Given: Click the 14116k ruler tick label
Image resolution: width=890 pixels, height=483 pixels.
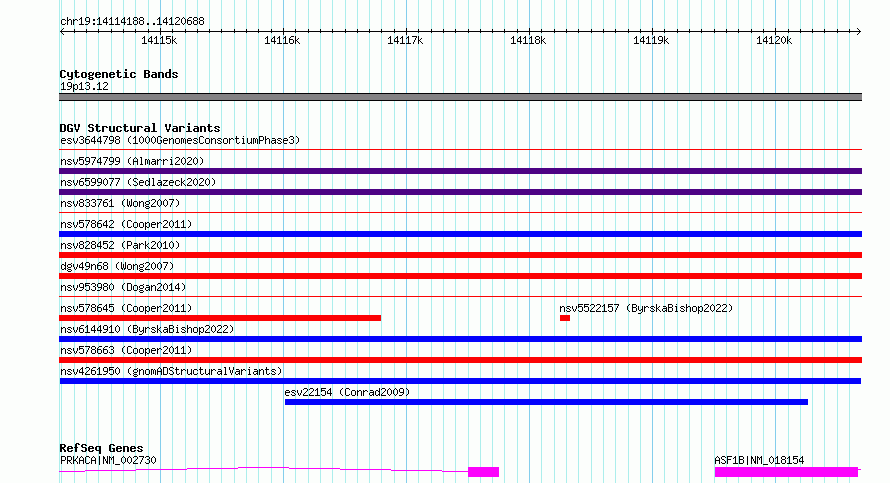Looking at the screenshot, I should (282, 40).
